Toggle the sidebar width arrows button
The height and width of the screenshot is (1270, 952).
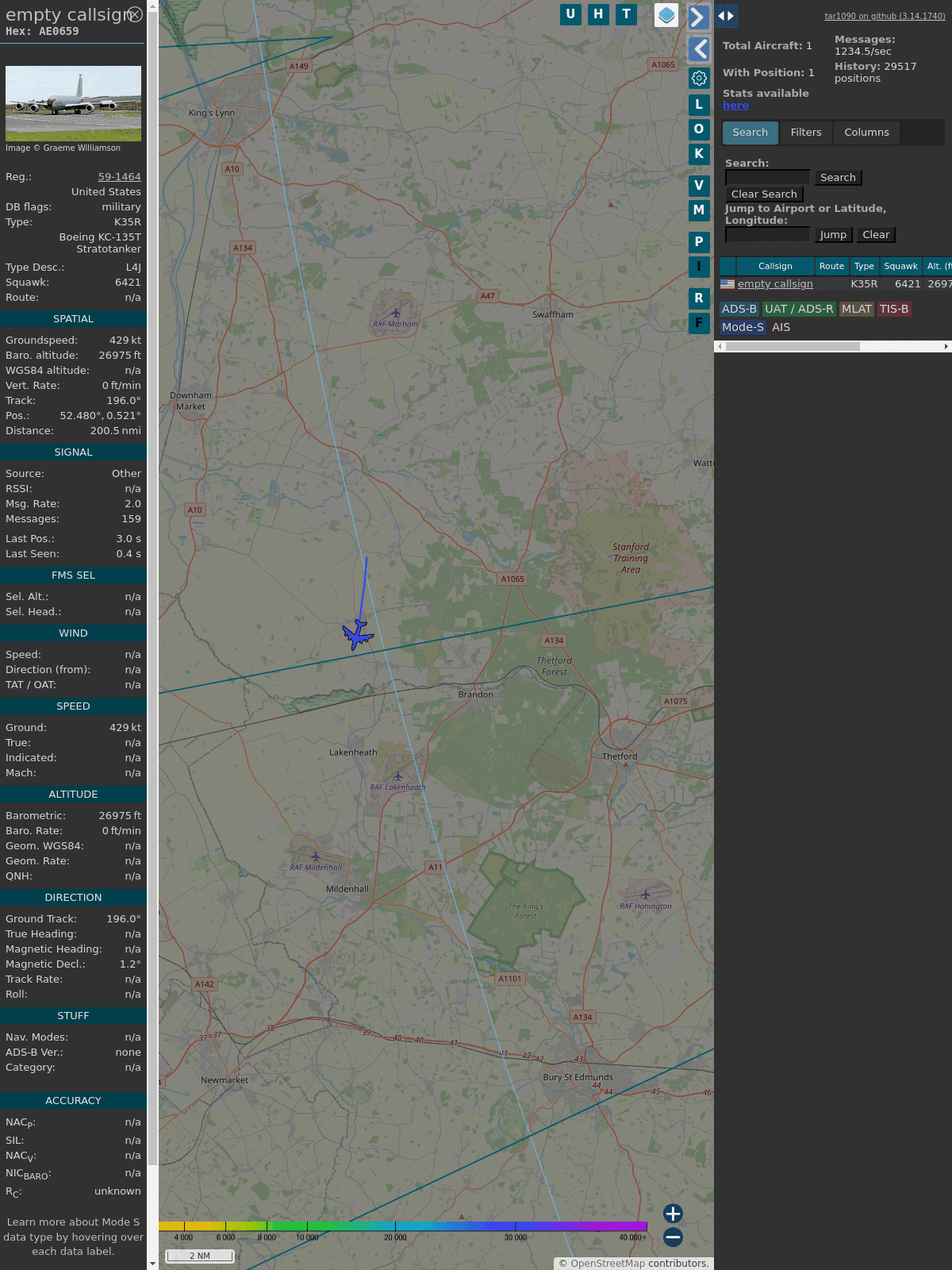[725, 16]
